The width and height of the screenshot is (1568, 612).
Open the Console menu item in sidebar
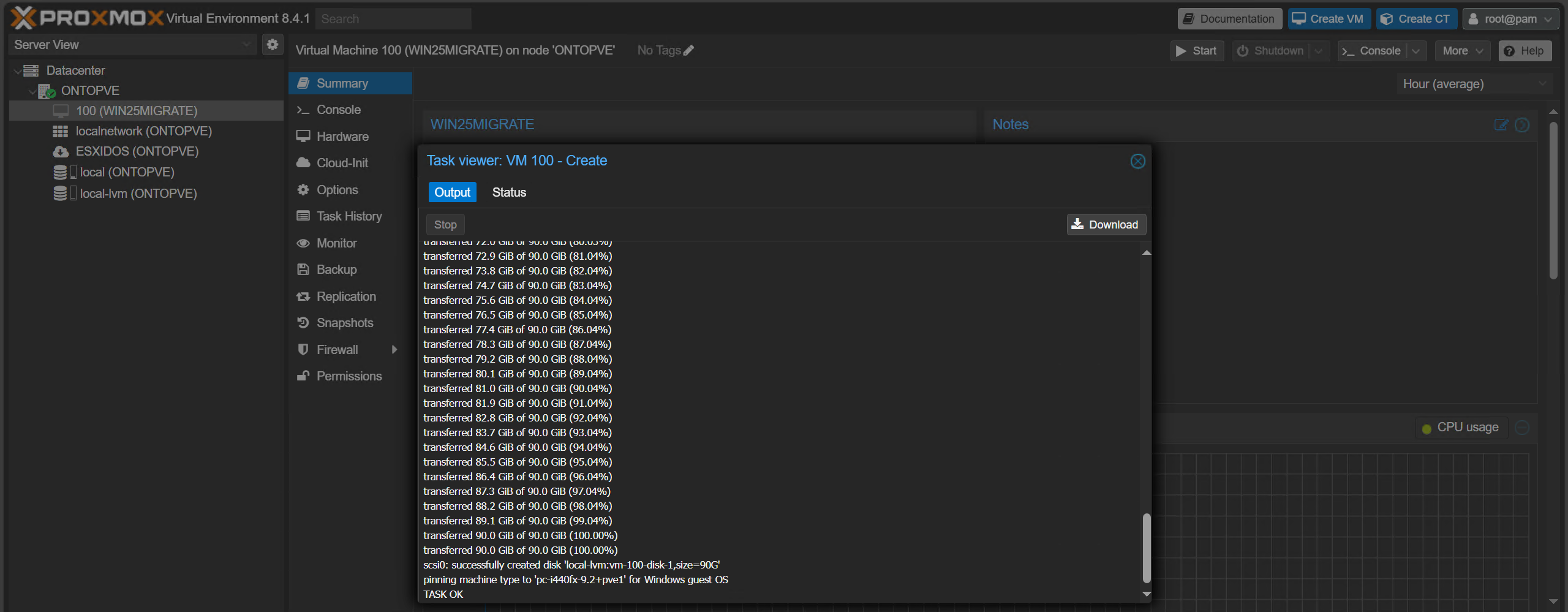point(350,110)
